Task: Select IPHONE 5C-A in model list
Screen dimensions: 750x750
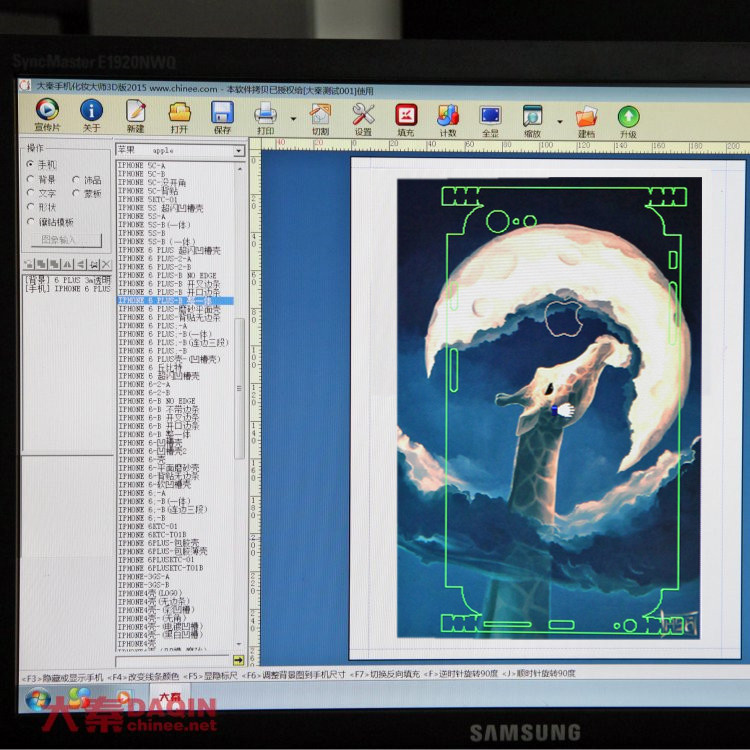Action: coord(142,165)
